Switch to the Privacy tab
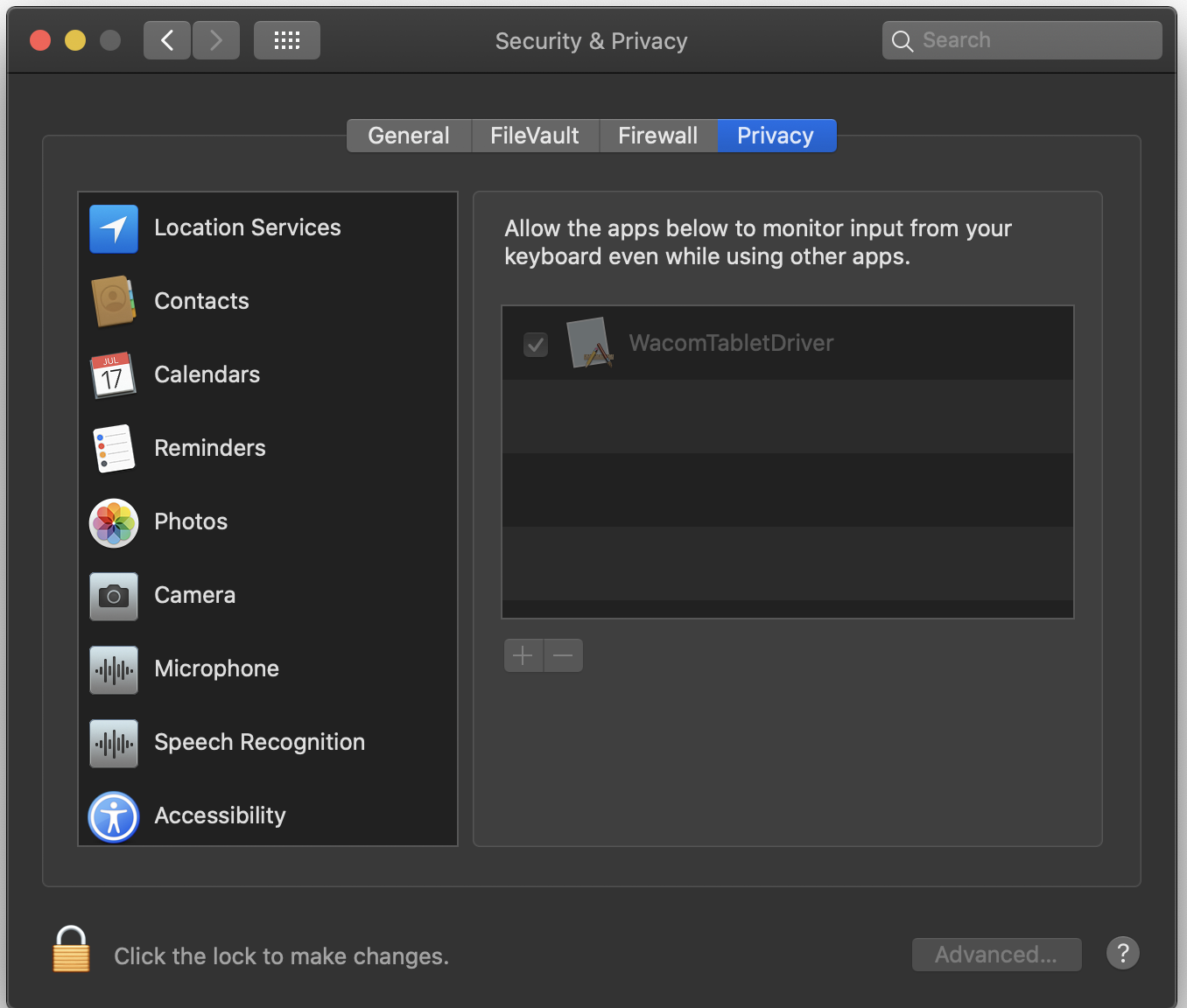This screenshot has width=1187, height=1008. pos(776,136)
